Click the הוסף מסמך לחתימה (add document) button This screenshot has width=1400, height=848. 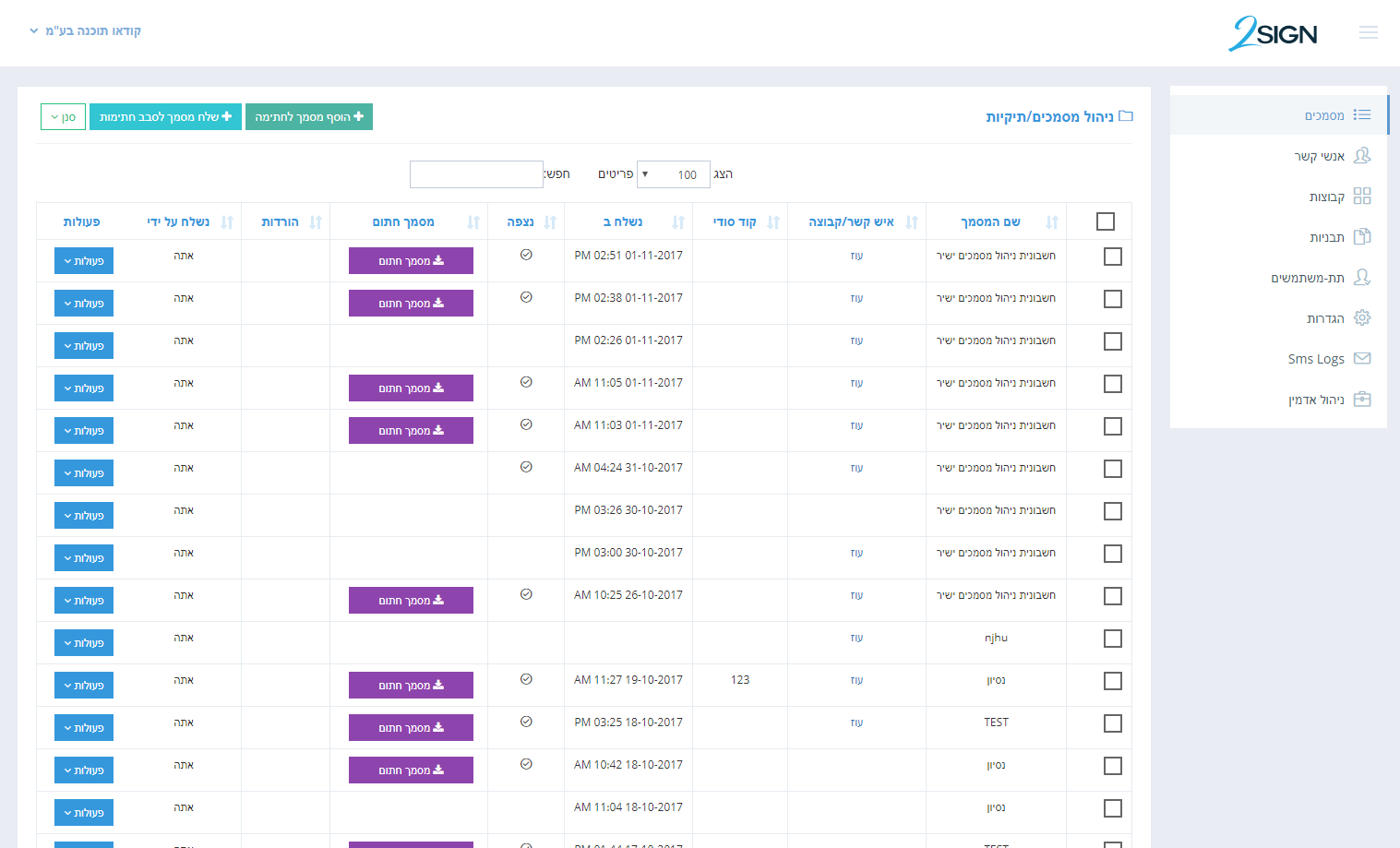309,117
